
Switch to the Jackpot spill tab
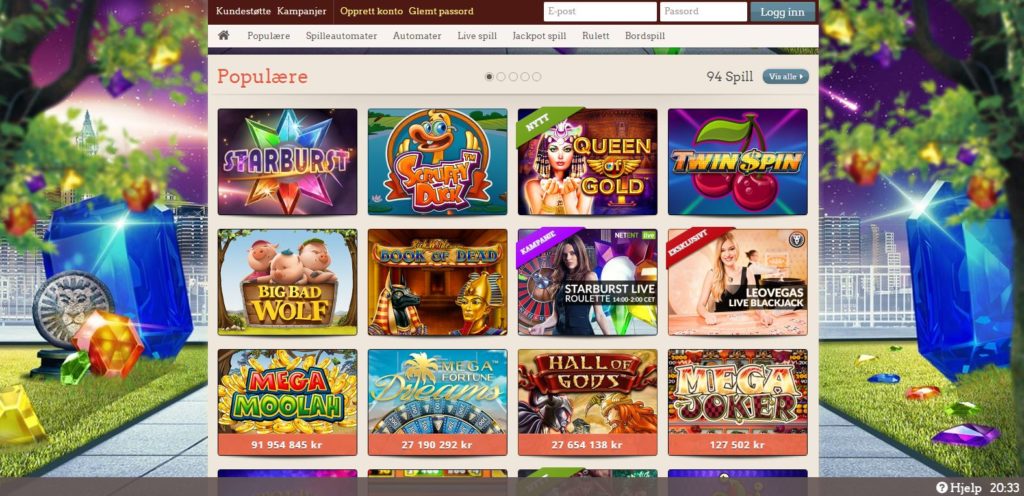tap(539, 36)
